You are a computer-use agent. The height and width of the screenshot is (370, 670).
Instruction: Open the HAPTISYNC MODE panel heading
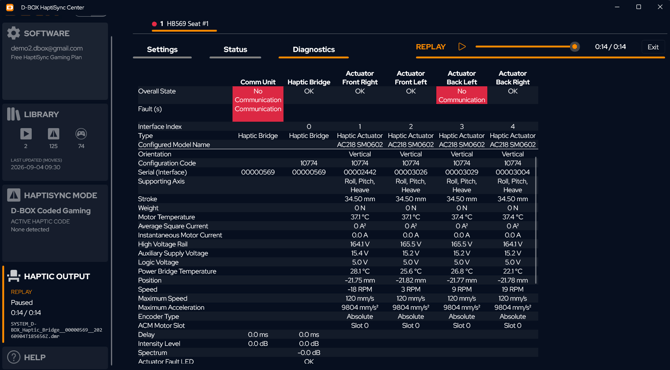60,196
